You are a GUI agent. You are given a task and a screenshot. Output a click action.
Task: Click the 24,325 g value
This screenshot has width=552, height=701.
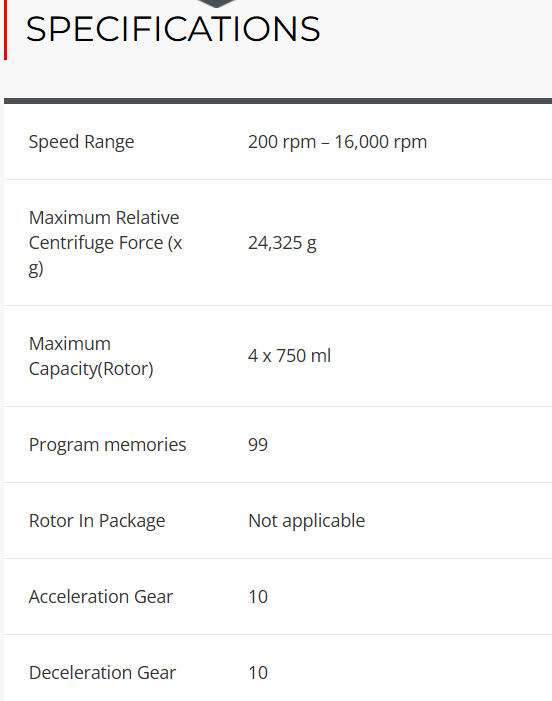tap(282, 243)
